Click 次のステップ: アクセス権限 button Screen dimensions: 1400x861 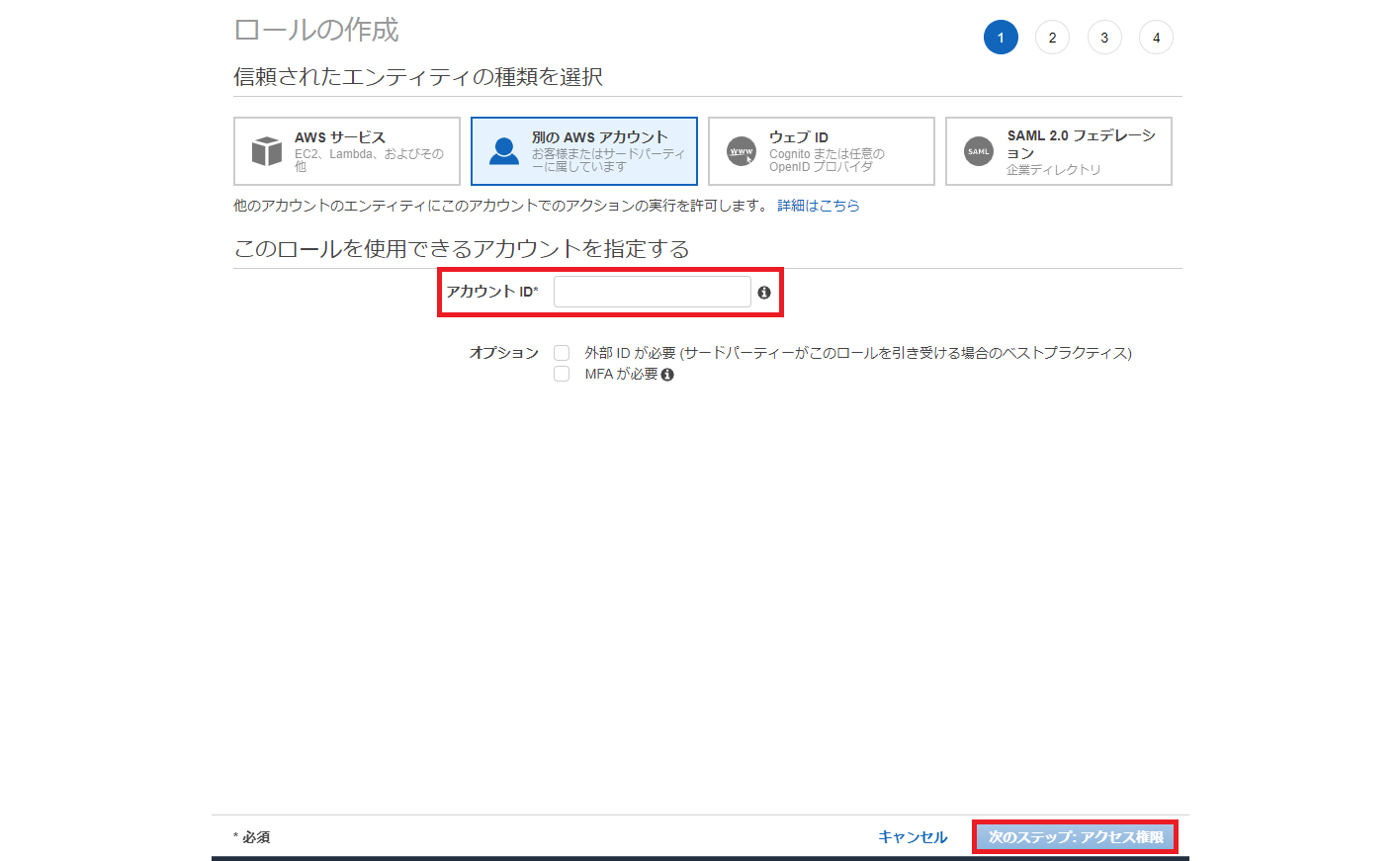pyautogui.click(x=1076, y=837)
